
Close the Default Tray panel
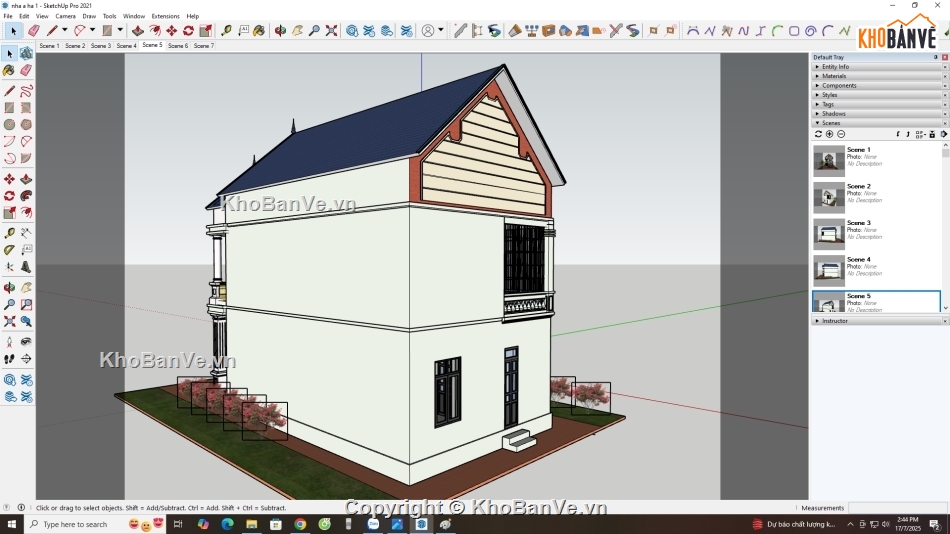click(945, 57)
